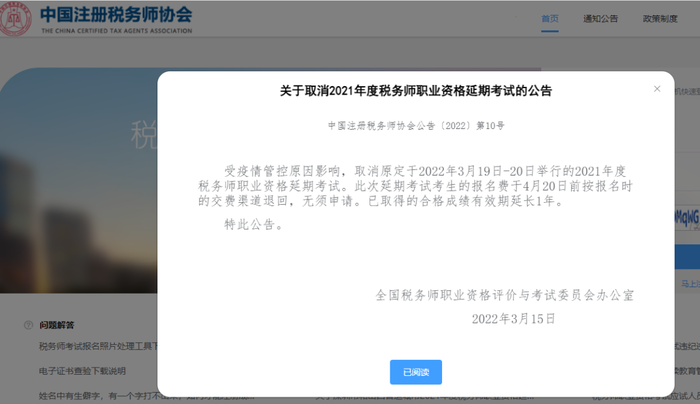This screenshot has height=404, width=700.
Task: Open the 政策制度 navigation tab
Action: 659,19
